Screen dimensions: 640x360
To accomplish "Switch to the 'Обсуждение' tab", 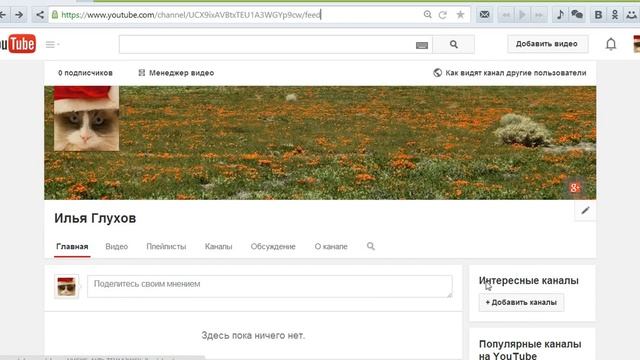I will click(x=273, y=247).
